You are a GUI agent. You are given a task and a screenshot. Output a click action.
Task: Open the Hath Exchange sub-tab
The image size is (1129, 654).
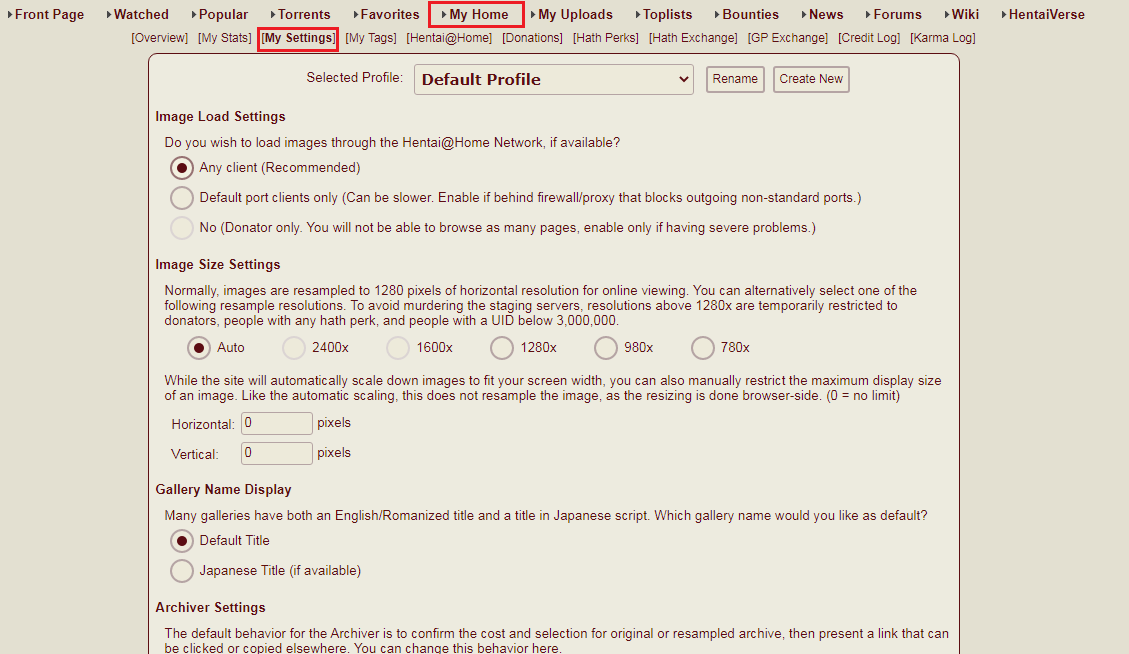point(693,37)
